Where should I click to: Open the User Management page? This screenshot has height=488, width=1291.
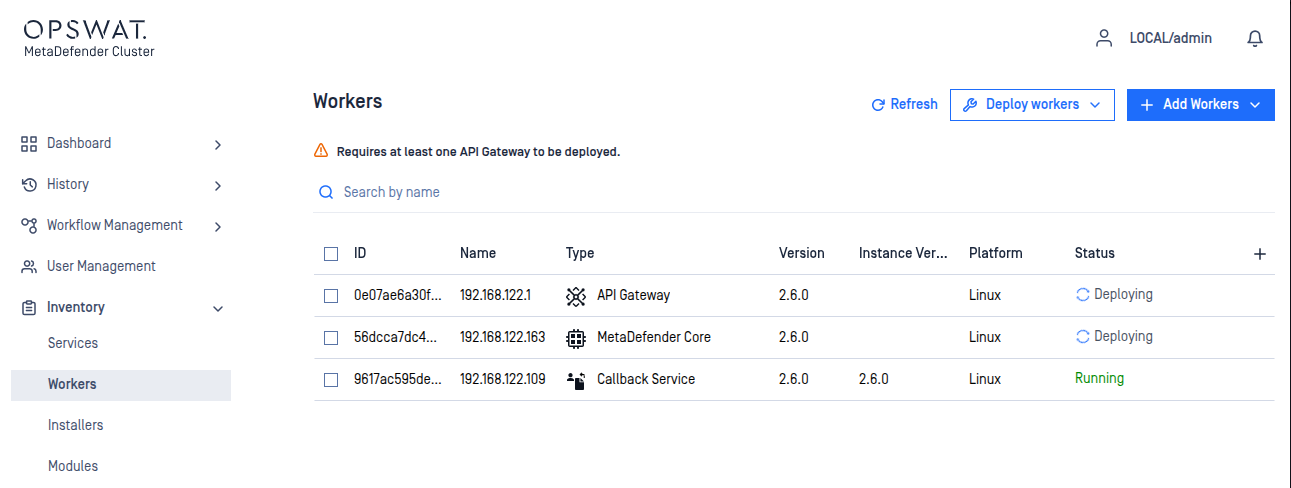coord(101,266)
